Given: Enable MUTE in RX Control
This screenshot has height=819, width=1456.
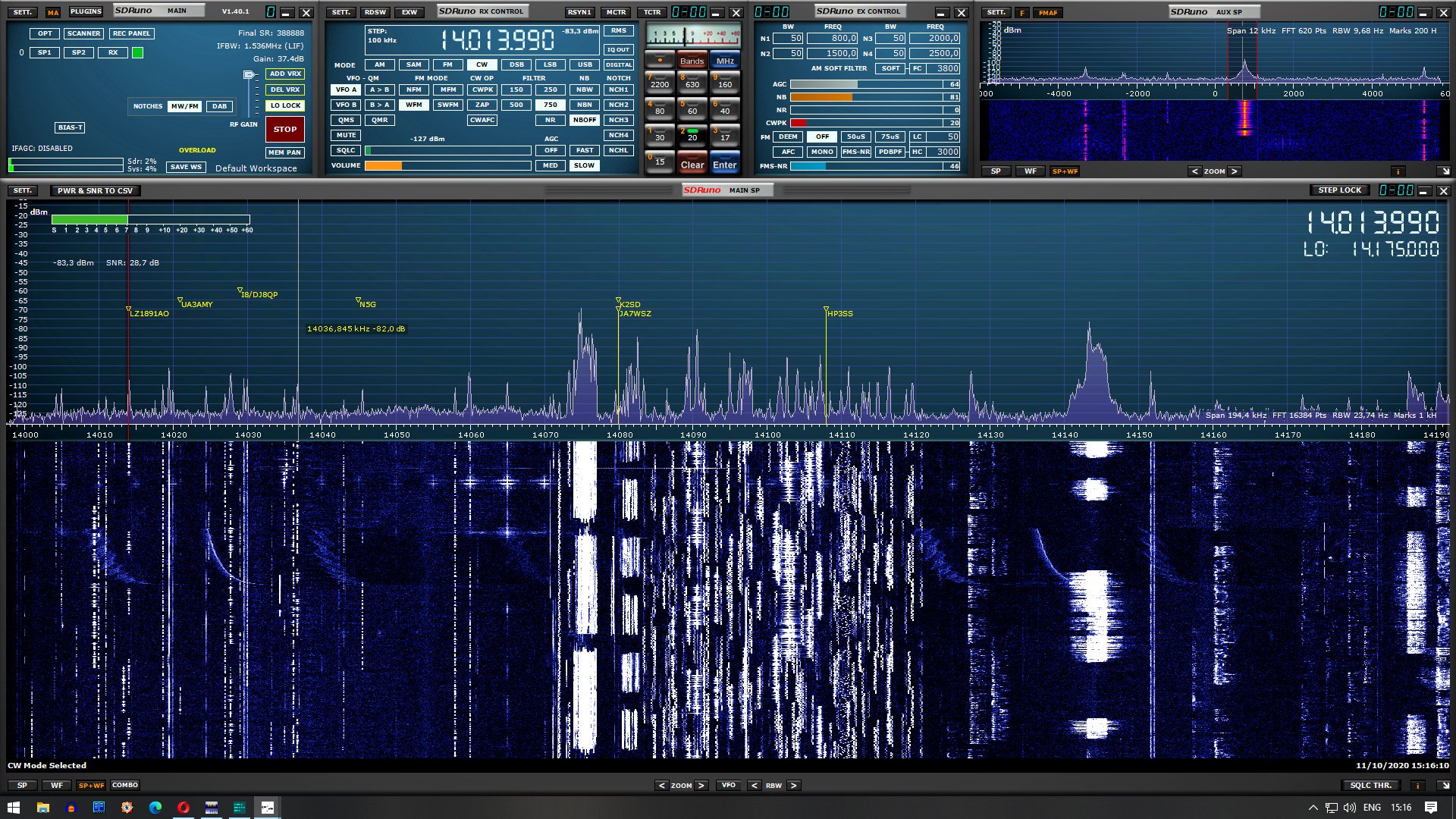Looking at the screenshot, I should click(346, 135).
